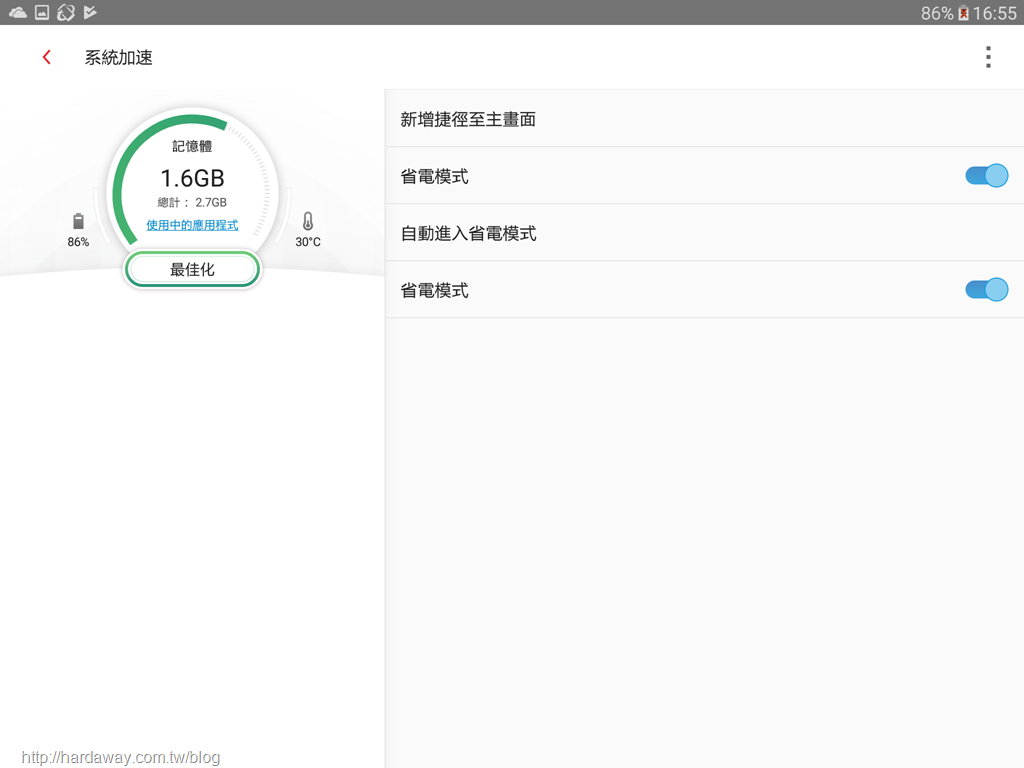Image resolution: width=1024 pixels, height=768 pixels.
Task: Tap the 最佳化 optimize button
Action: [x=192, y=269]
